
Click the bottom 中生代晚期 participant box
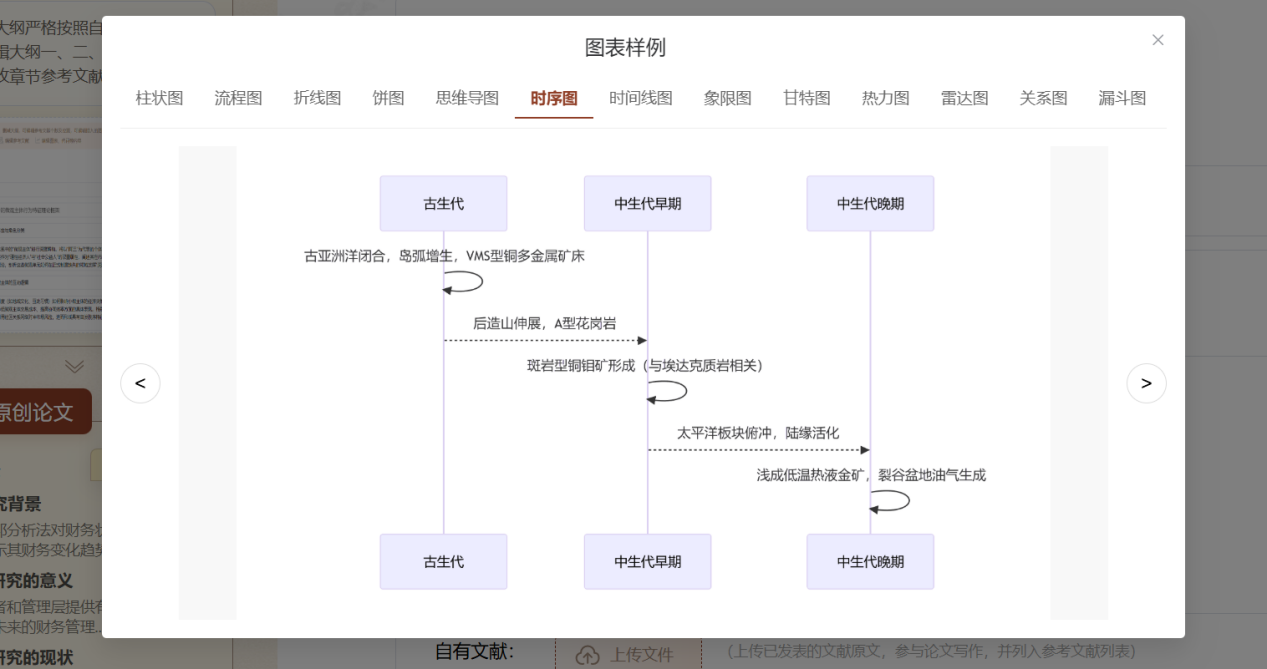click(x=870, y=561)
